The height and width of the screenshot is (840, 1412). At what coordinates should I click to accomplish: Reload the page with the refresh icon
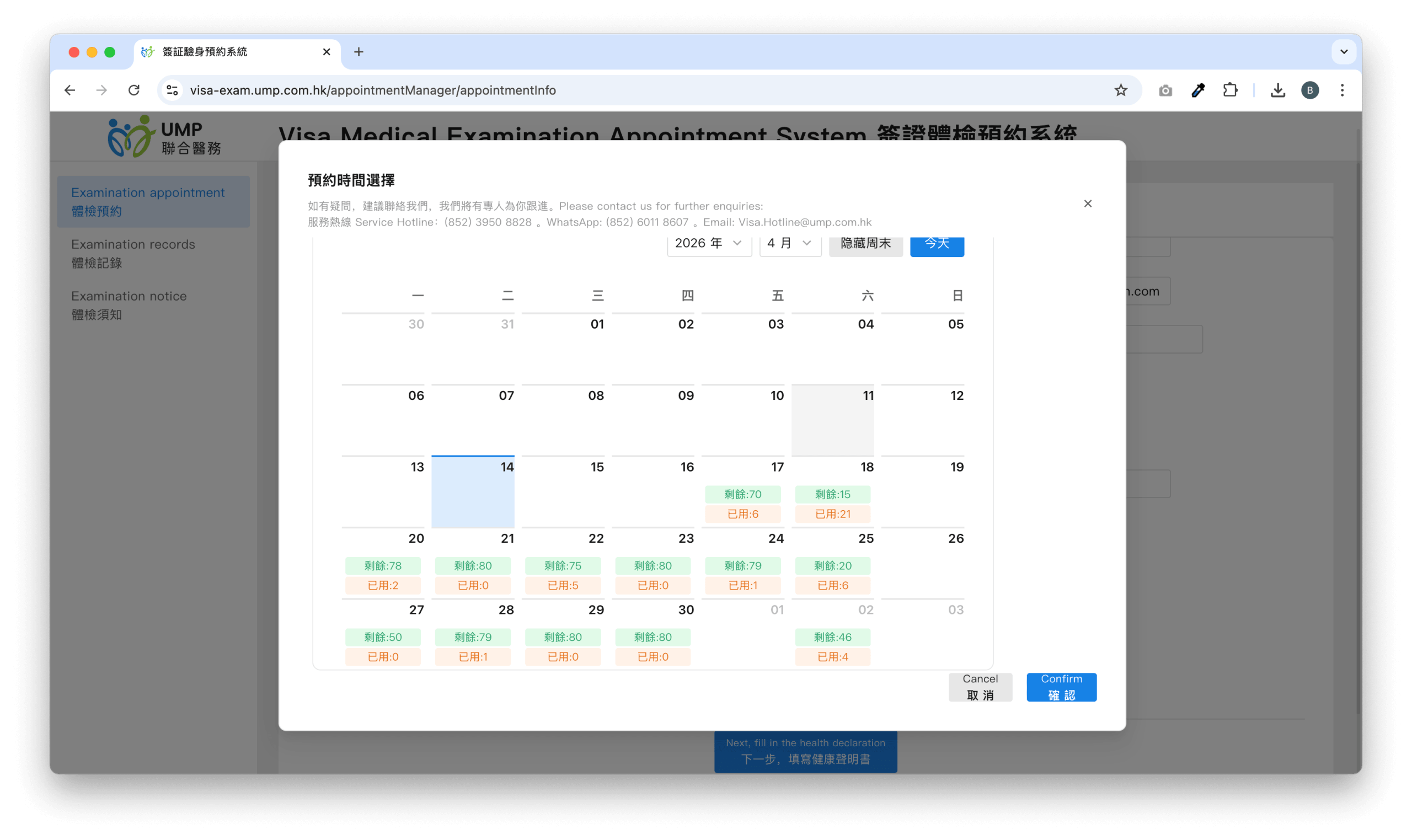tap(133, 90)
